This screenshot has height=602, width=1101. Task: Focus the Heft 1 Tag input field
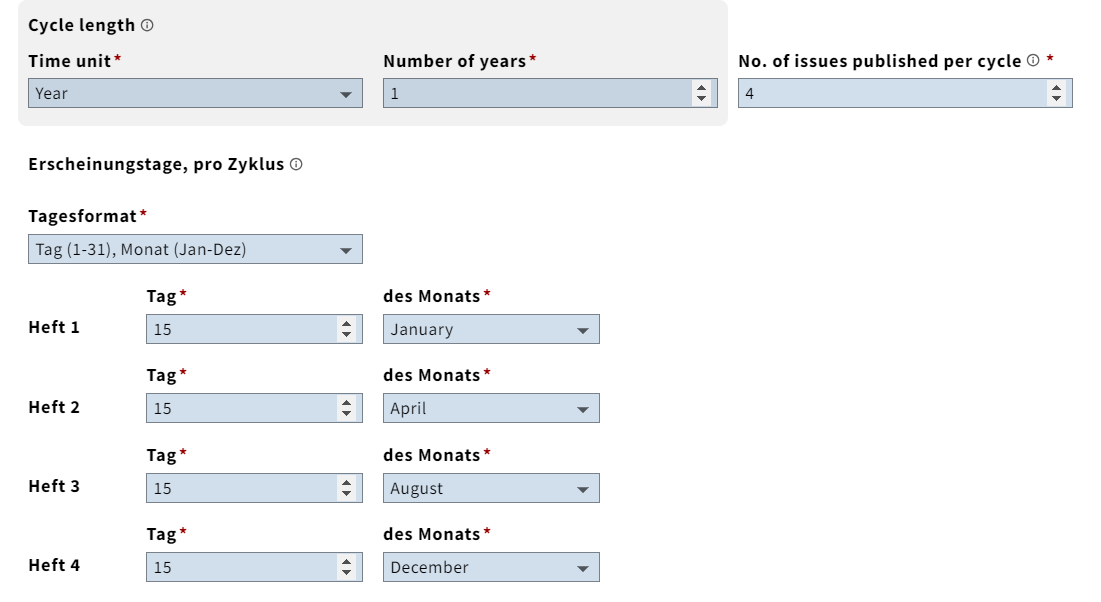click(x=240, y=329)
